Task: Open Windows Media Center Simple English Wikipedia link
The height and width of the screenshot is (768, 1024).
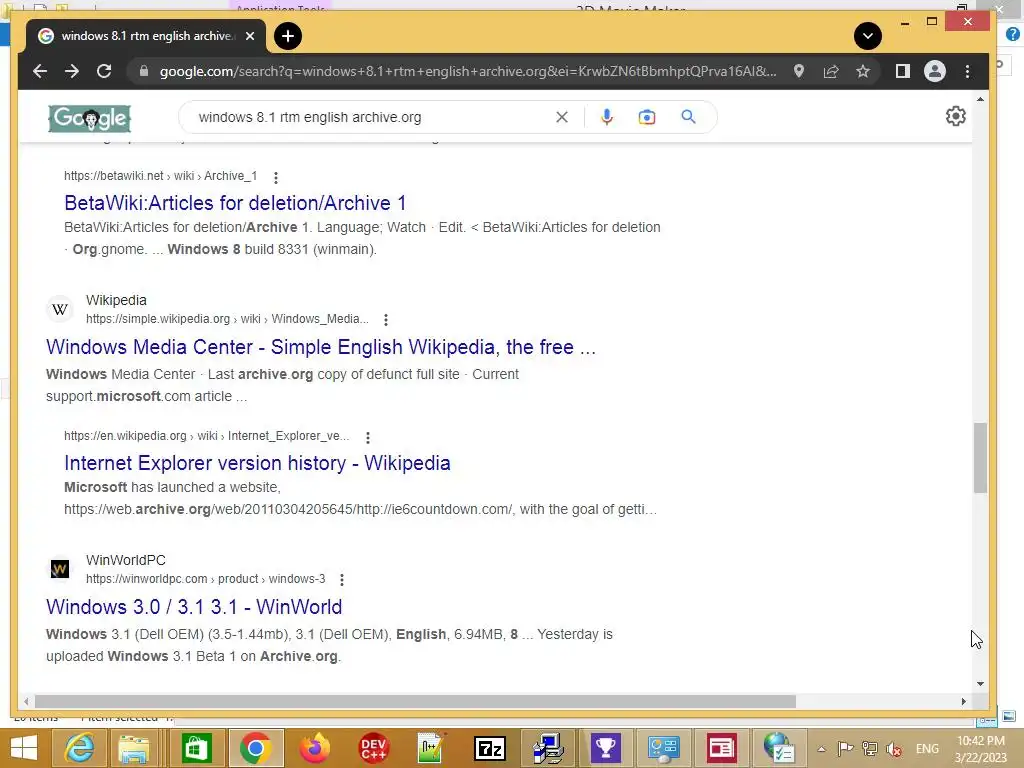Action: (x=321, y=347)
